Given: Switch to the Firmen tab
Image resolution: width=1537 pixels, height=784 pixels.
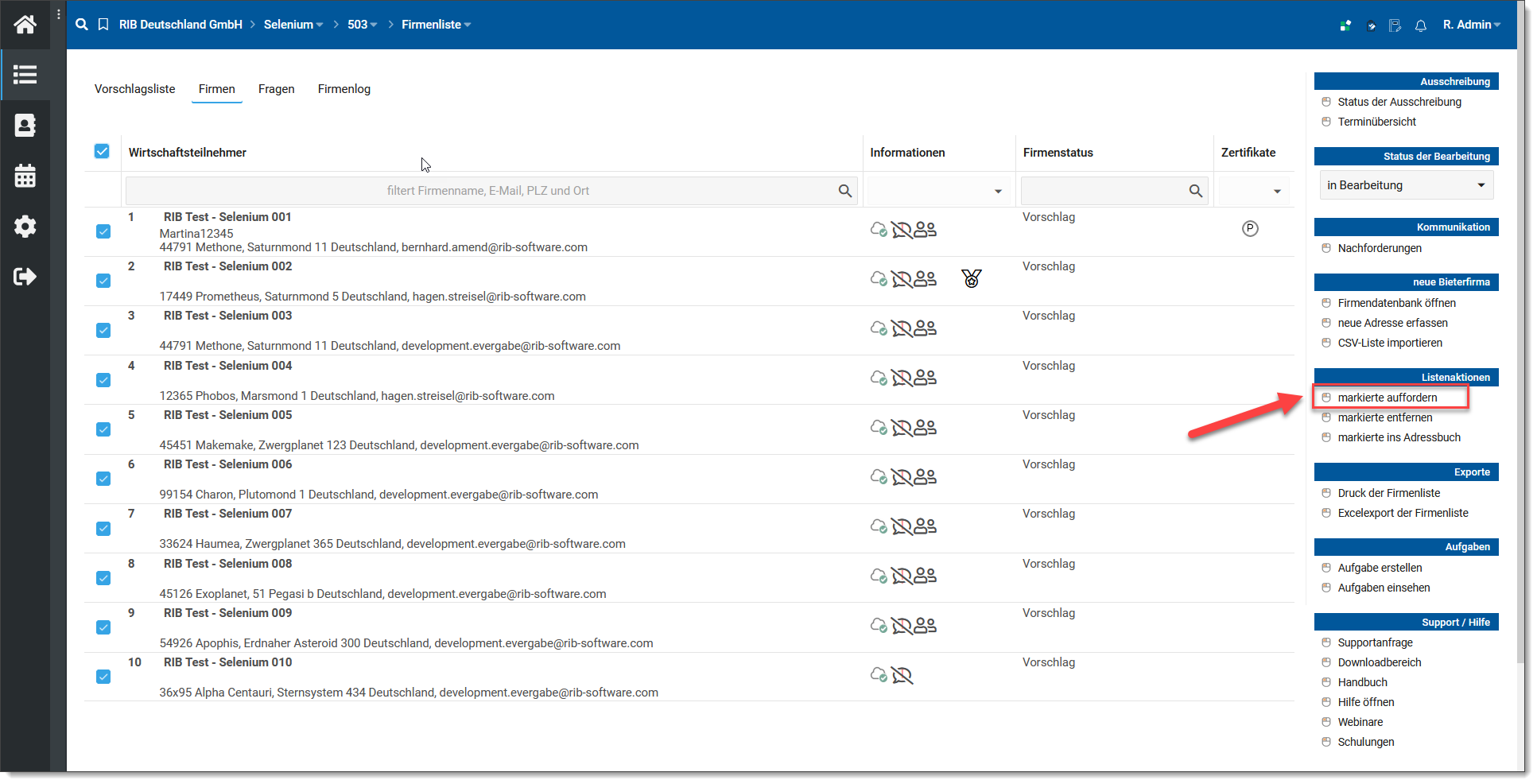Looking at the screenshot, I should click(217, 89).
